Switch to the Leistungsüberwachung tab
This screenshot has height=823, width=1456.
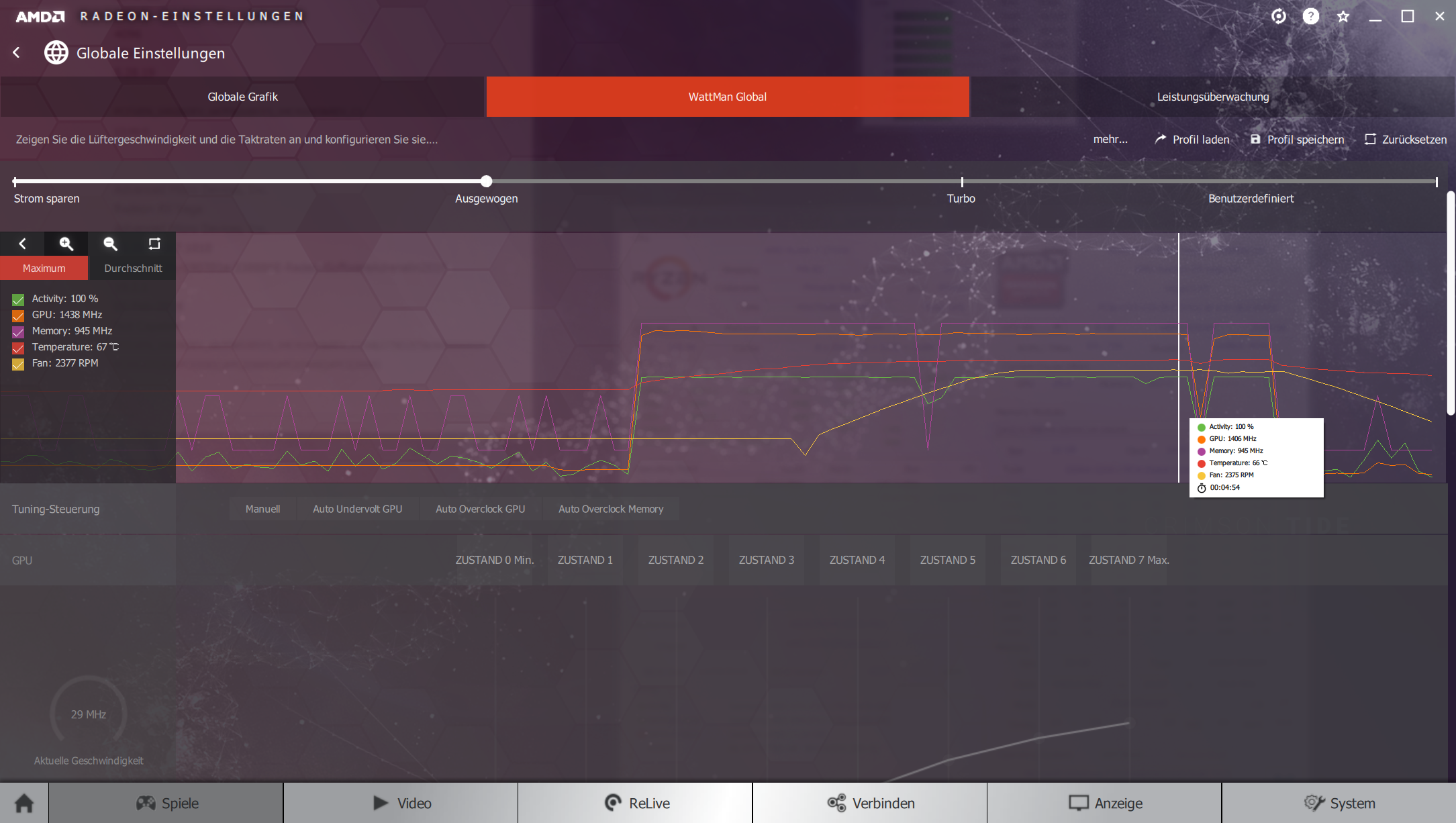click(x=1212, y=97)
